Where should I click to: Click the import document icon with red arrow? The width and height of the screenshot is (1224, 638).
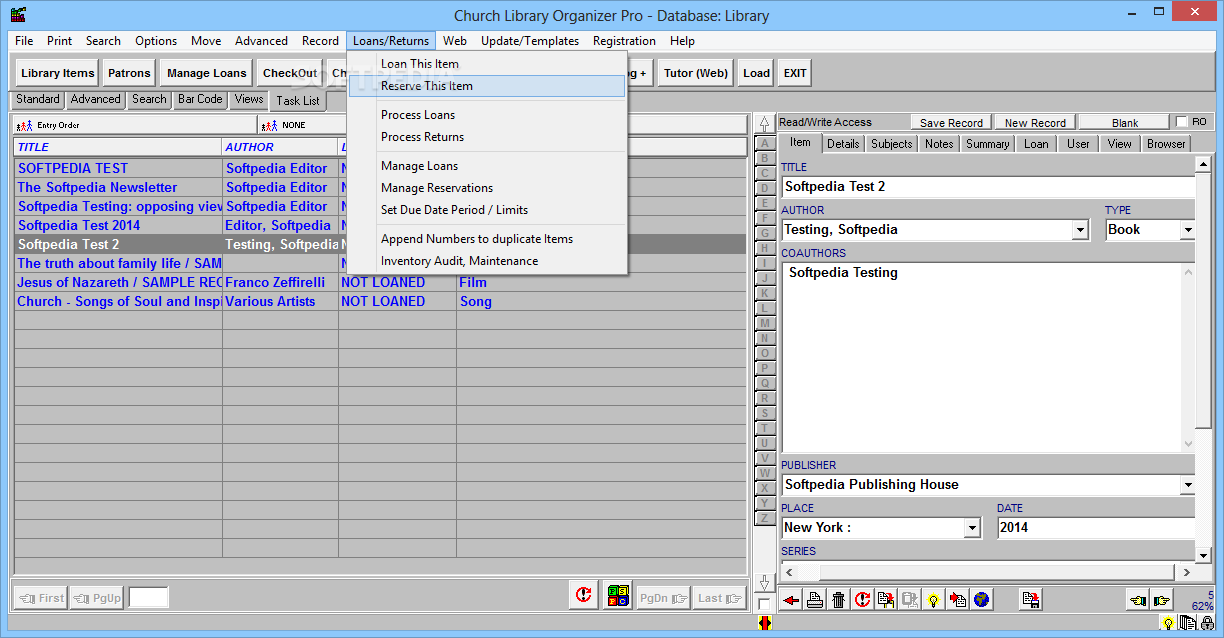(x=957, y=600)
